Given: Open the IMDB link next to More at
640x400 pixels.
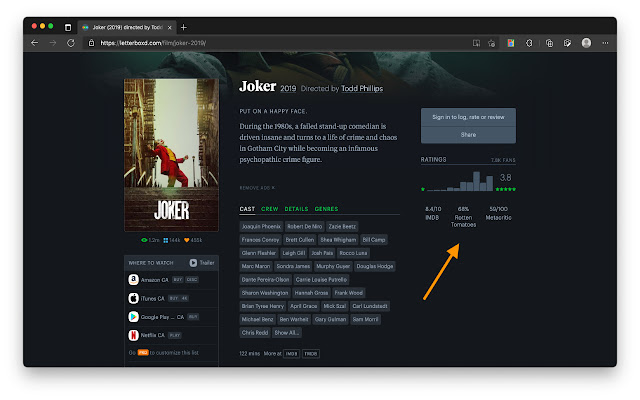Looking at the screenshot, I should pyautogui.click(x=291, y=354).
